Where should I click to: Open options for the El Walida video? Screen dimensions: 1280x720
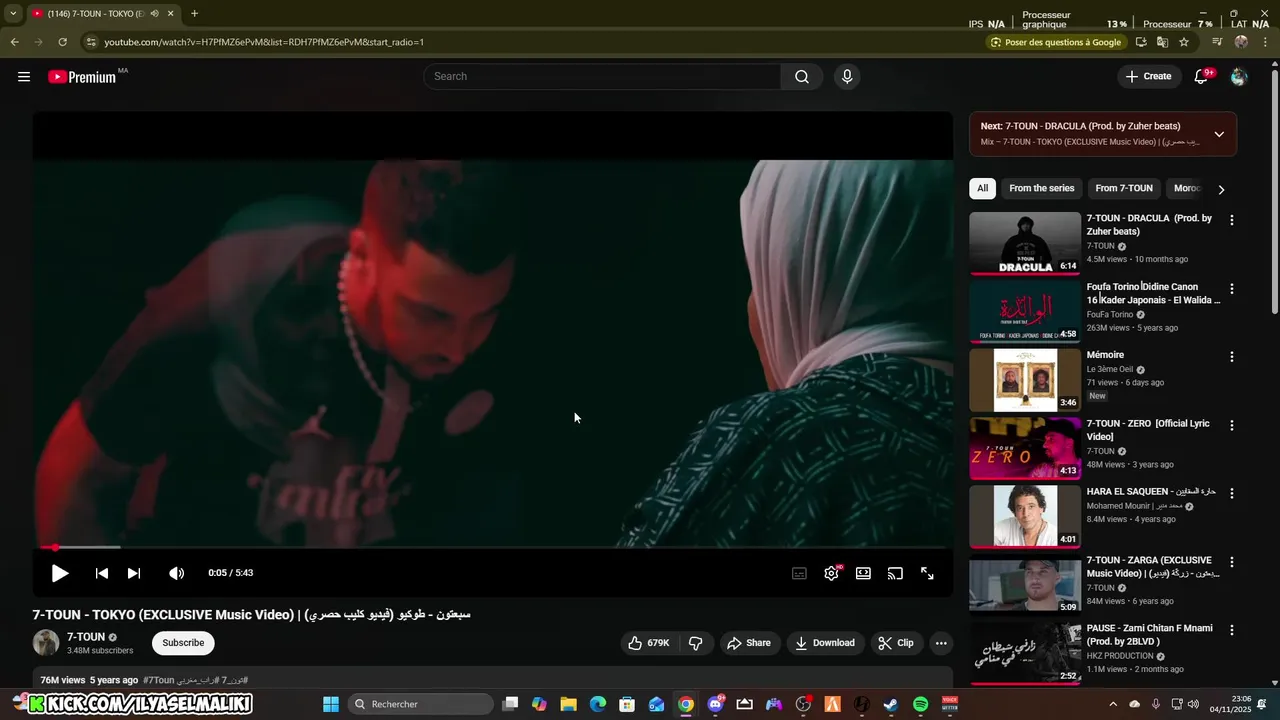[x=1232, y=289]
